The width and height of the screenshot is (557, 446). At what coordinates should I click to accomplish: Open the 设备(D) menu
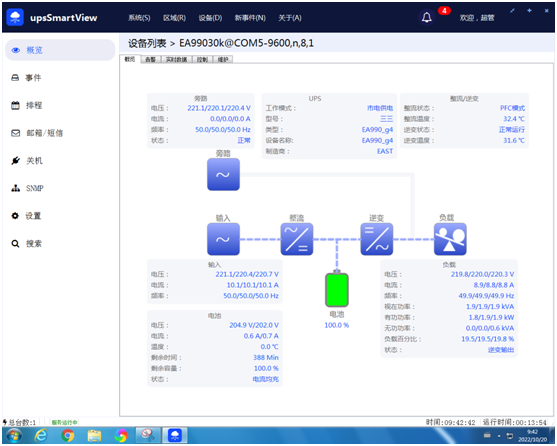point(210,18)
